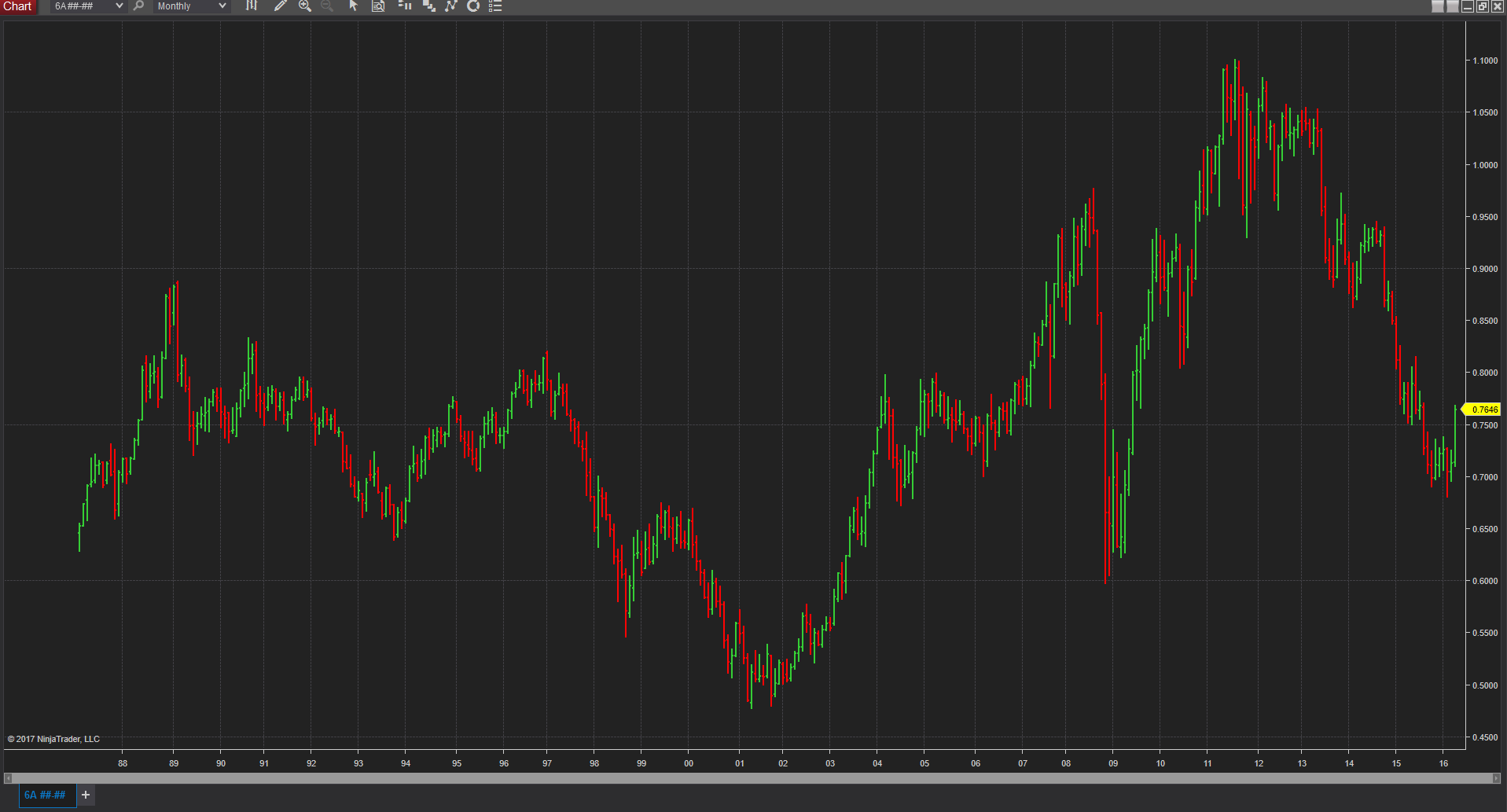Open the 6A ##-## instrument dropdown
This screenshot has width=1507, height=812.
89,6
